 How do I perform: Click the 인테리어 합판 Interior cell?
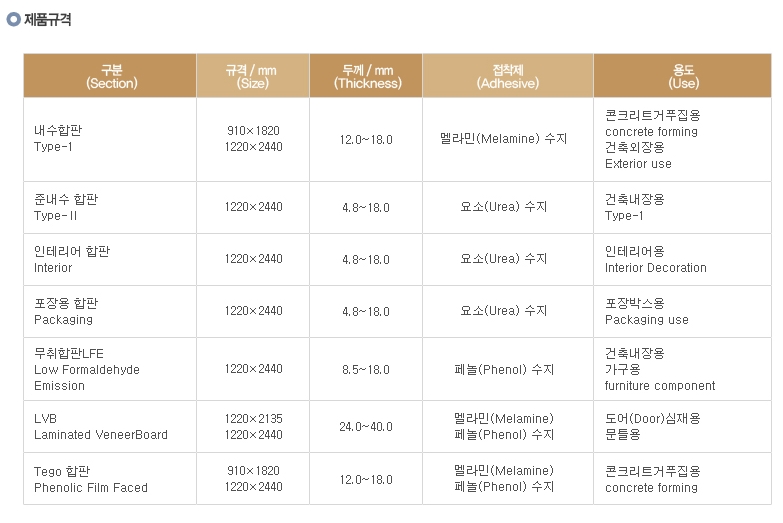[110, 259]
